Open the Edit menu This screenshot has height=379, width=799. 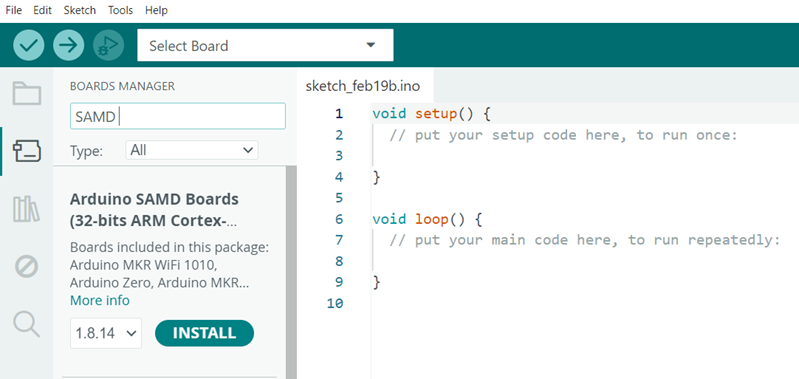[42, 10]
